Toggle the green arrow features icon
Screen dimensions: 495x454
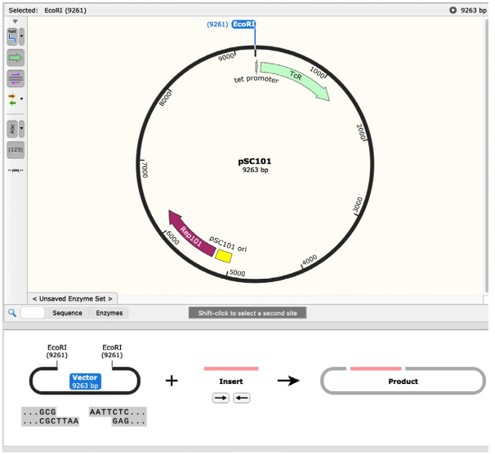click(15, 58)
